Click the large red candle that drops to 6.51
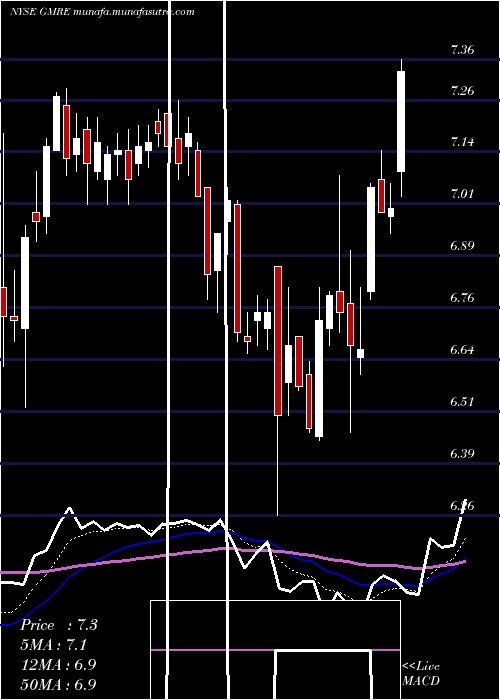Viewport: 500px width, 700px height. click(x=278, y=341)
